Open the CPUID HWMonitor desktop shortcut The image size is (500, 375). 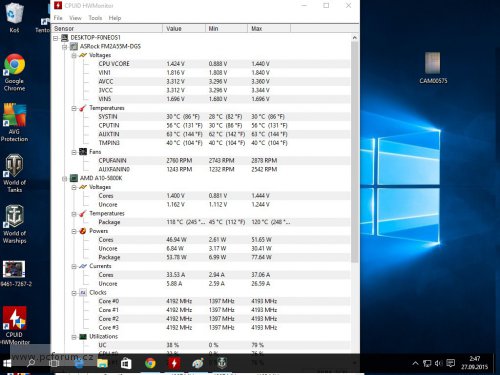click(14, 326)
